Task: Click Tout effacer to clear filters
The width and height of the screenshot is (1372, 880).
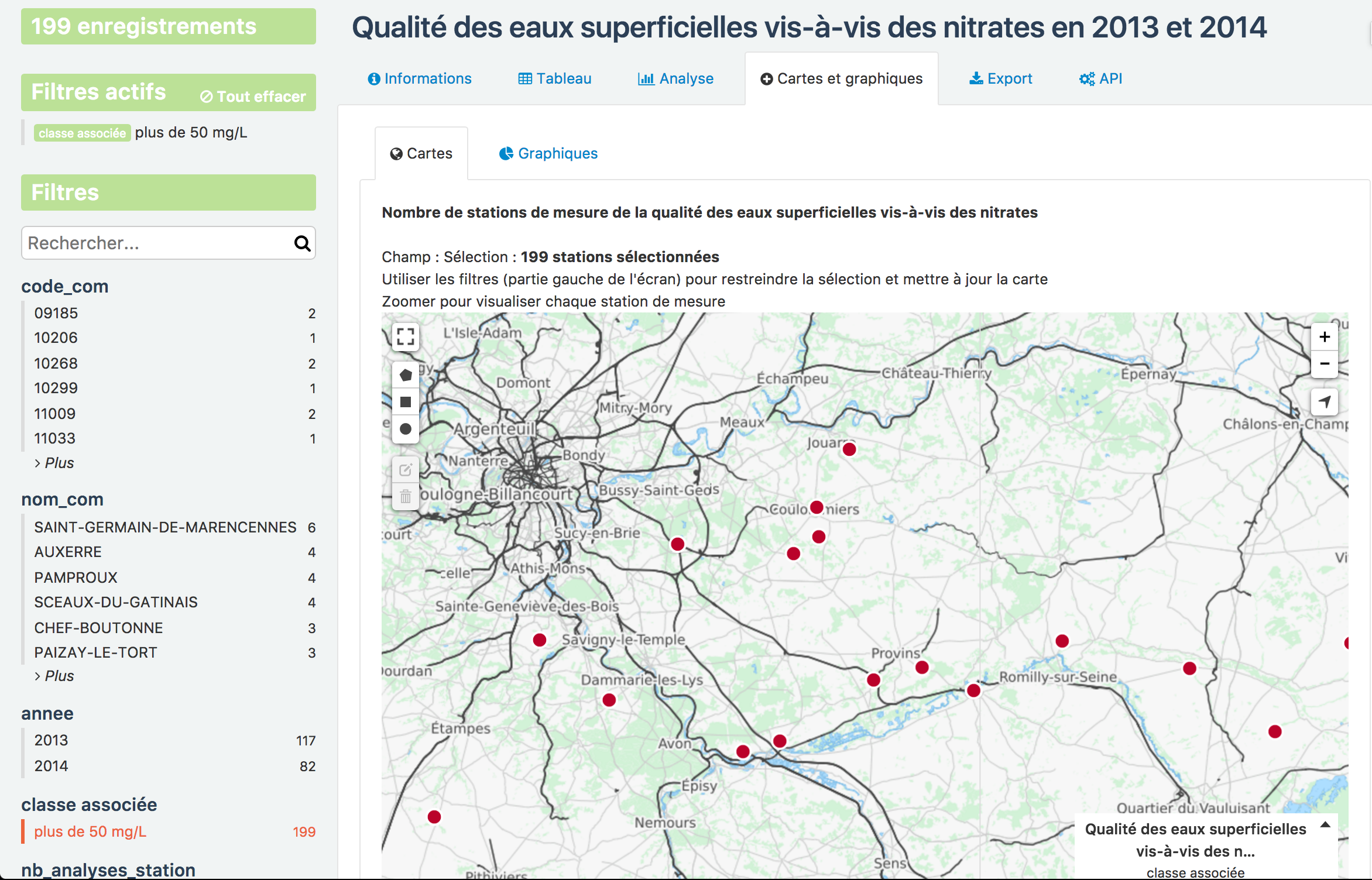Action: (253, 96)
